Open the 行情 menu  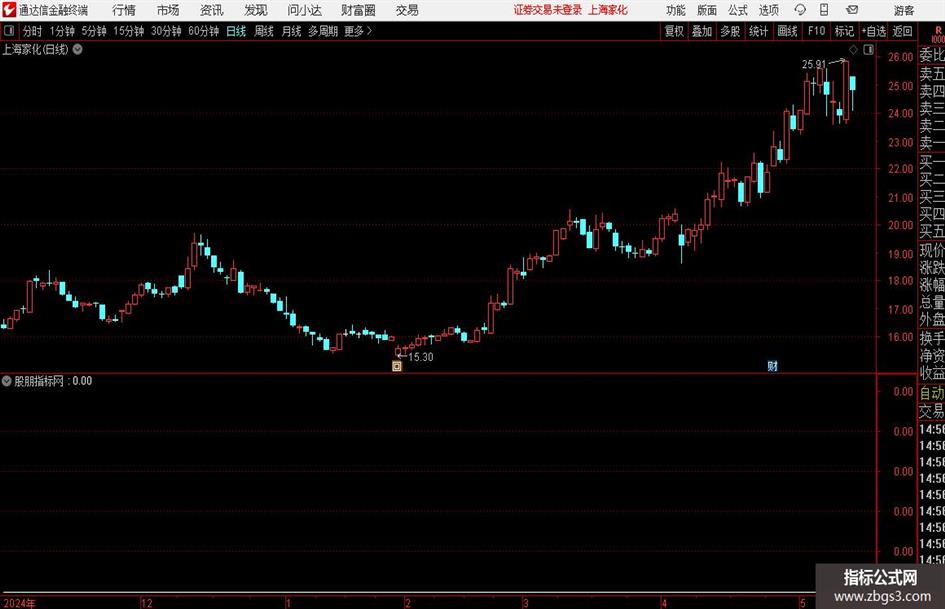tap(124, 10)
